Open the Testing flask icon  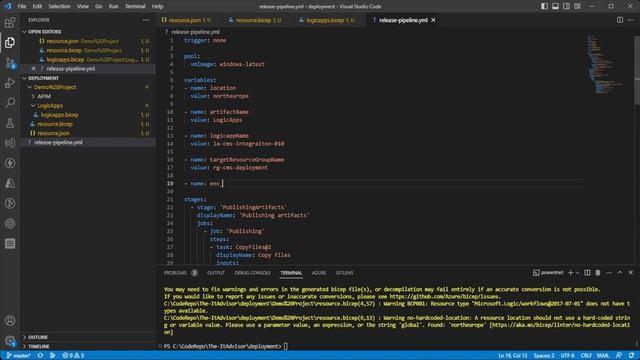tap(10, 123)
